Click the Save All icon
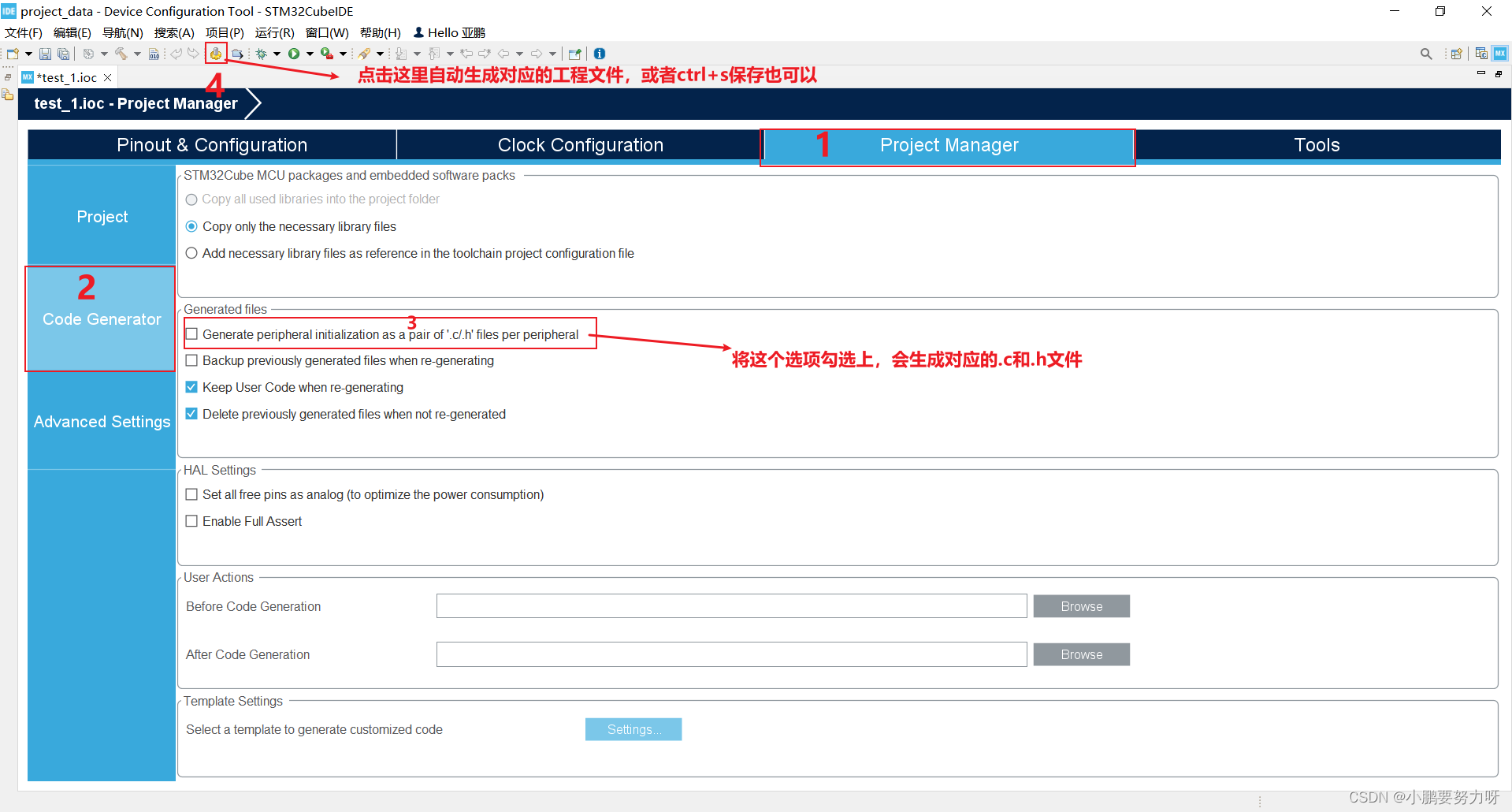This screenshot has height=812, width=1512. (63, 54)
